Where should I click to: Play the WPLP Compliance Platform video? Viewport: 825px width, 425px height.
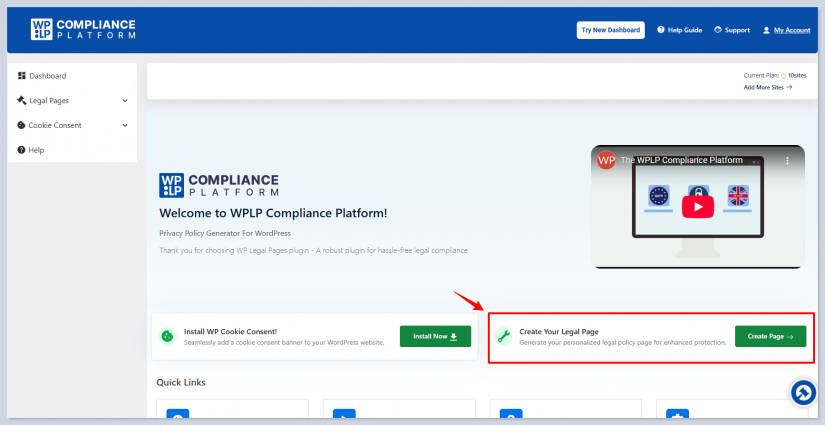coord(697,206)
